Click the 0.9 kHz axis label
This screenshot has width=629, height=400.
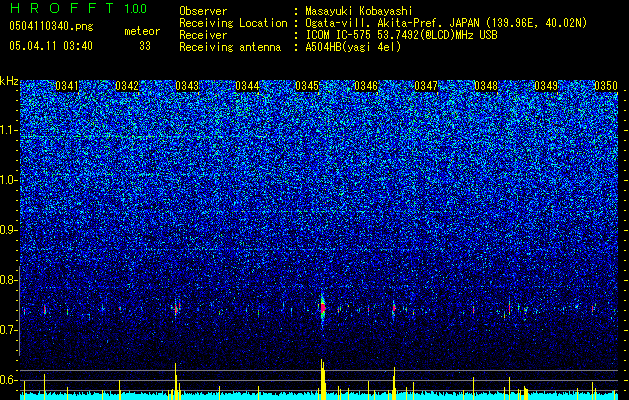click(x=8, y=230)
